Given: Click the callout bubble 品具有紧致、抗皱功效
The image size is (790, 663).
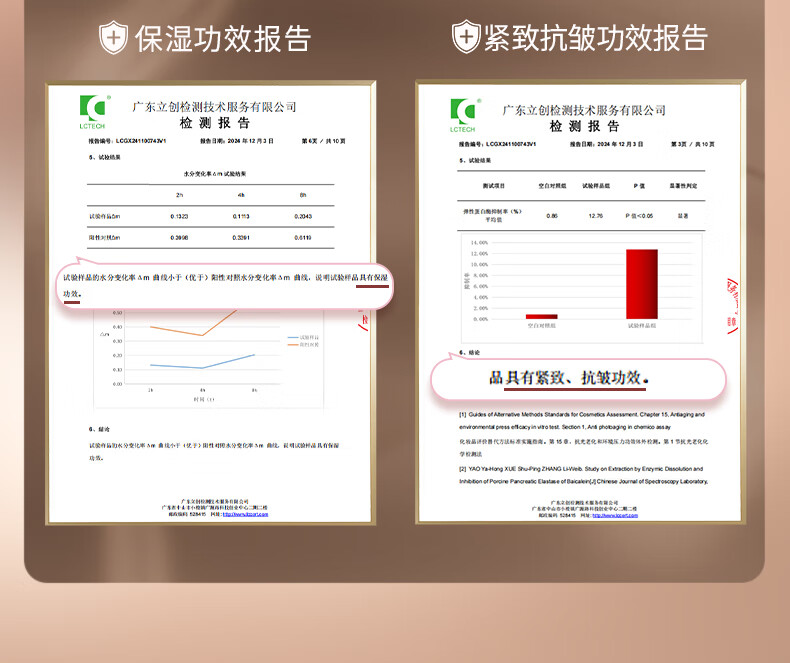Looking at the screenshot, I should [577, 379].
